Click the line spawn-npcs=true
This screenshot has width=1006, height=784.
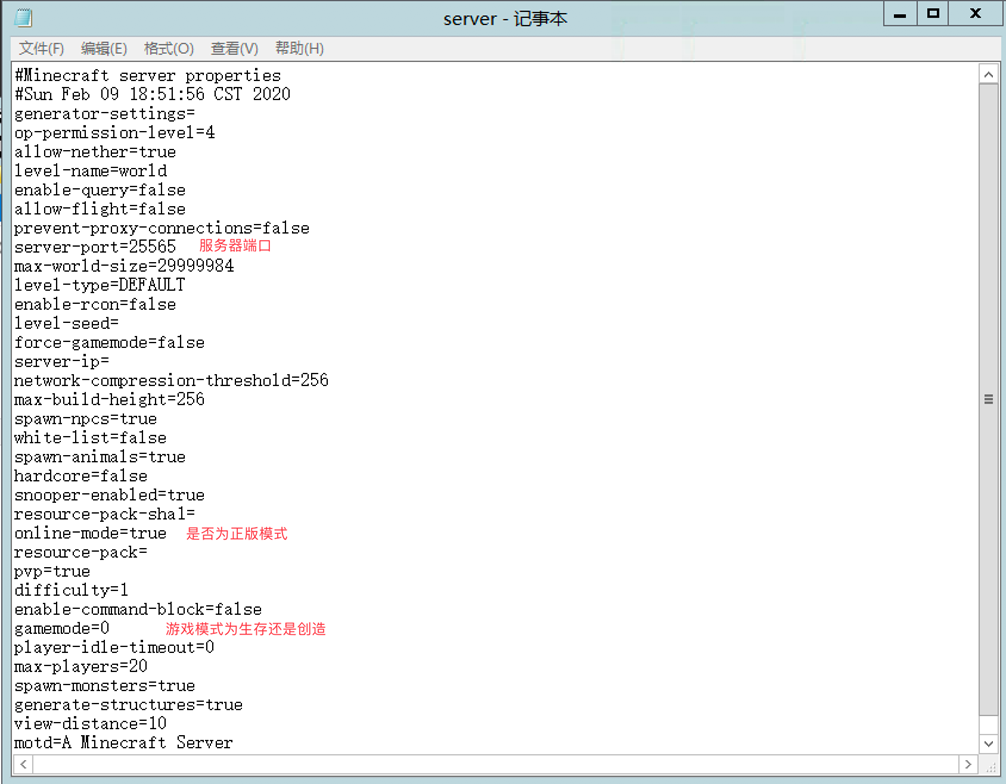coord(85,419)
